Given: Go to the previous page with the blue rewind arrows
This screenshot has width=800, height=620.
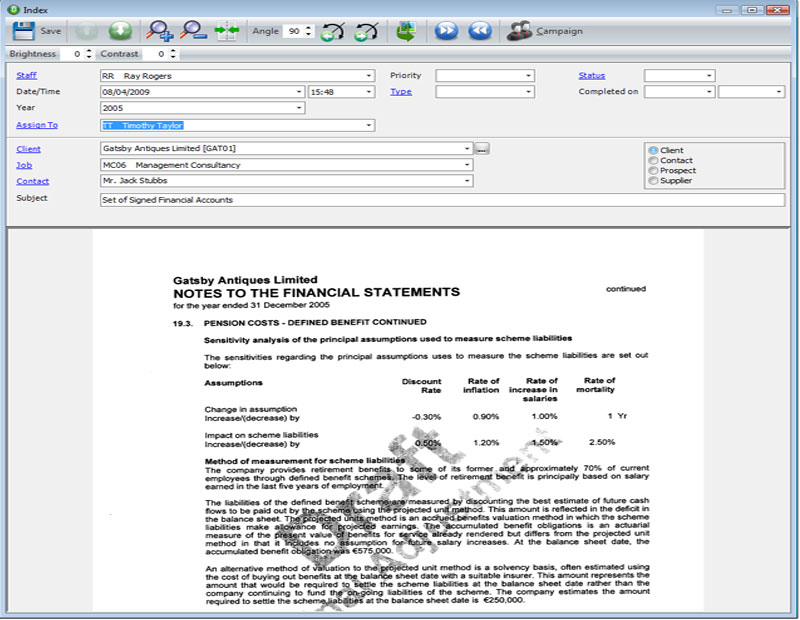Looking at the screenshot, I should click(480, 31).
